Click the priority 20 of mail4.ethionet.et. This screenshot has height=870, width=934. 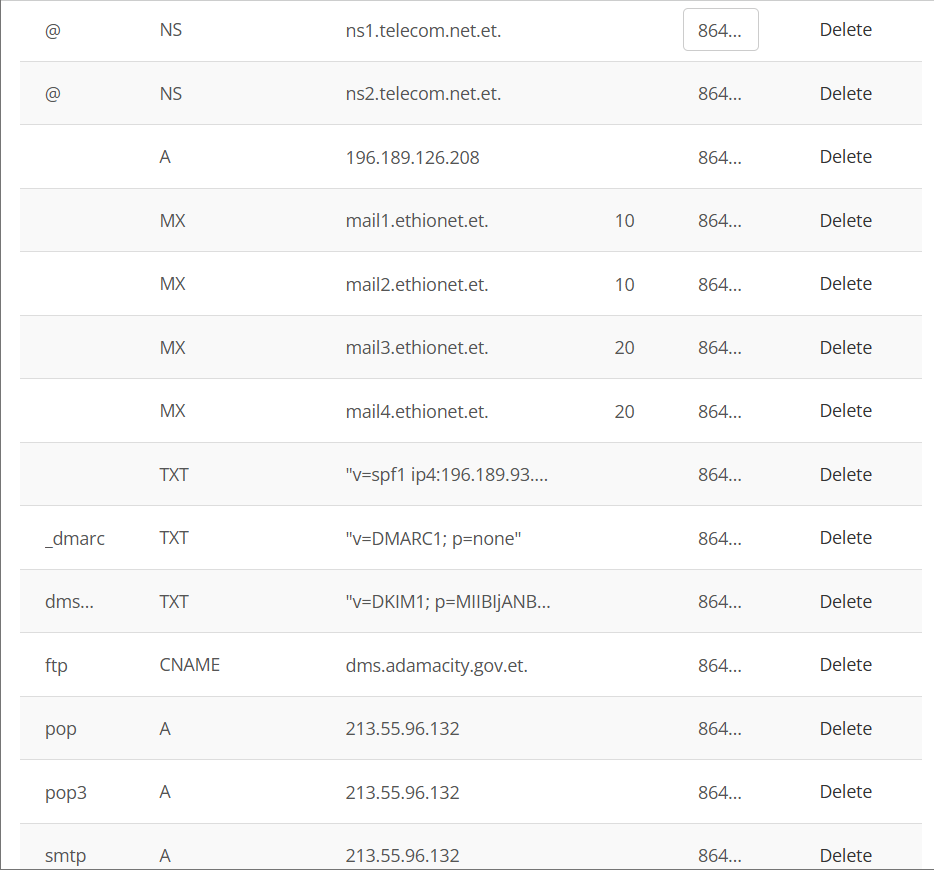[625, 411]
